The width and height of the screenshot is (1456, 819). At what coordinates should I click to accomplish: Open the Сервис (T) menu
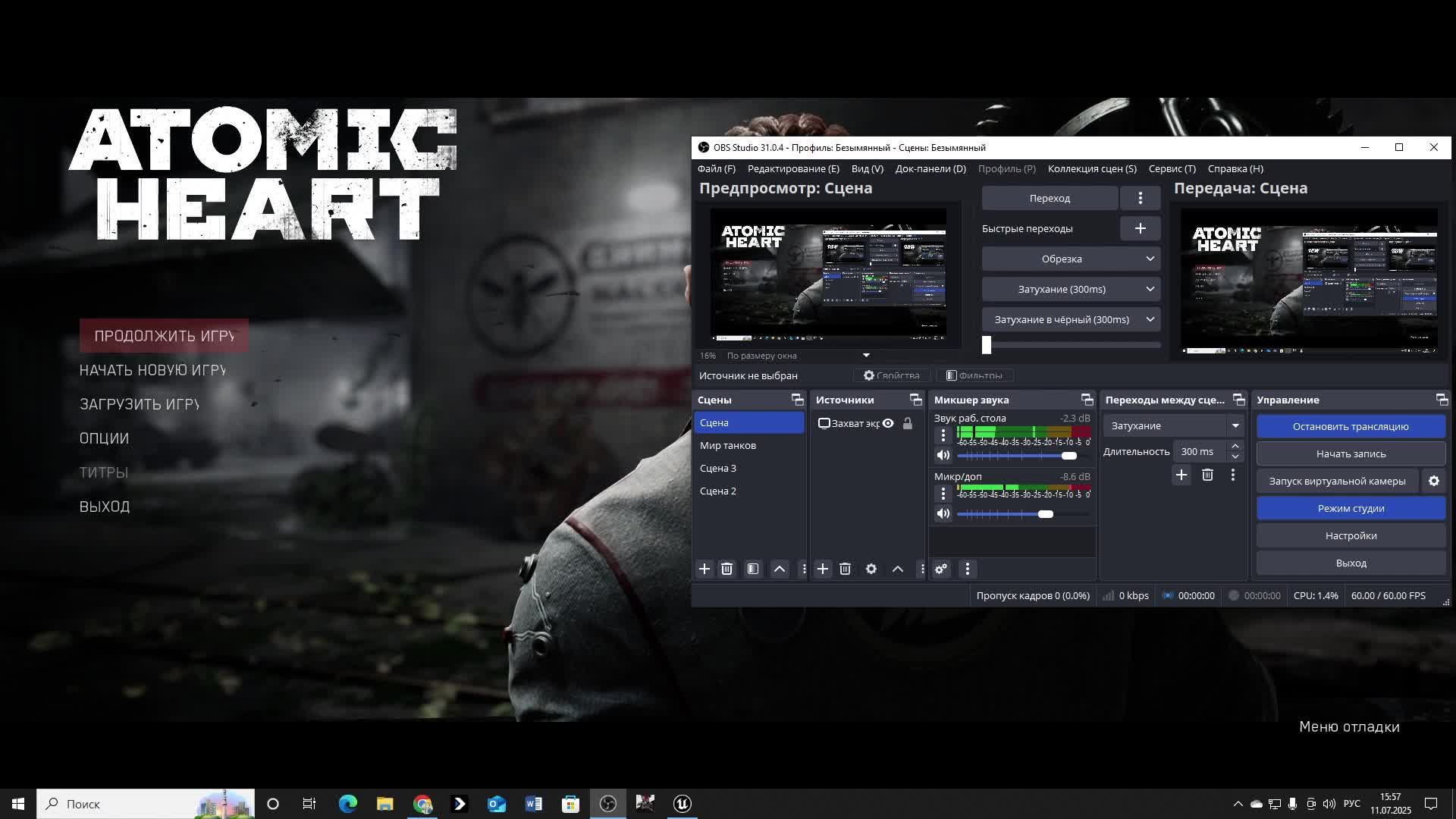click(x=1172, y=168)
